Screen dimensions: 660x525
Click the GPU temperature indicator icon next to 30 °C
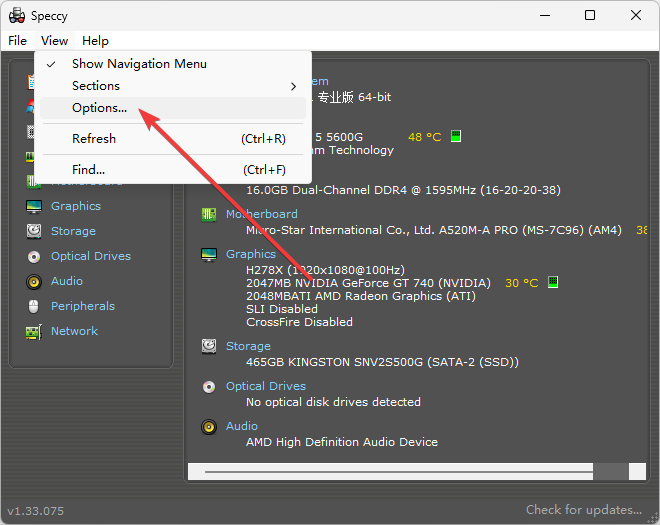click(553, 282)
